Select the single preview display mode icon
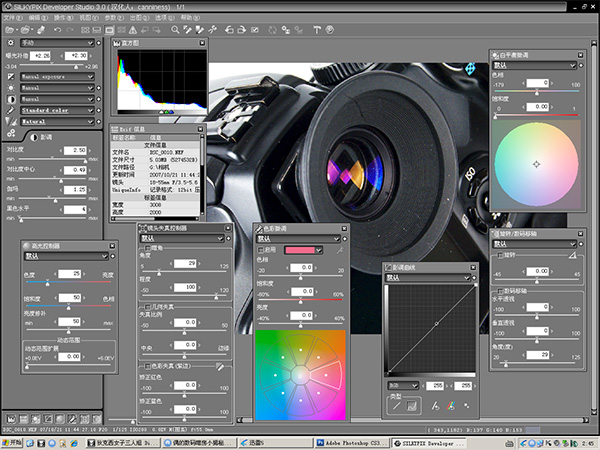 pyautogui.click(x=109, y=29)
